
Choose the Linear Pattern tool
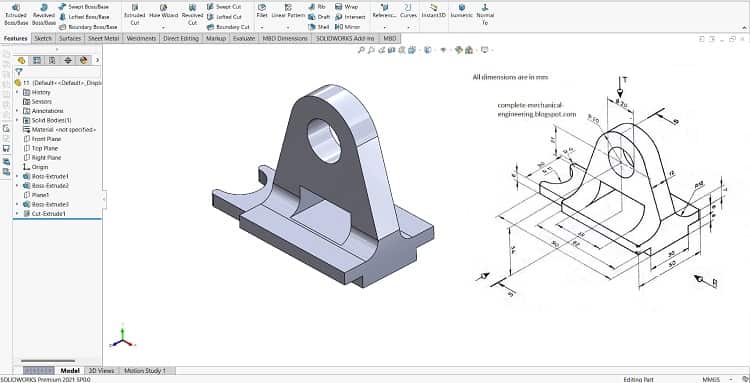pyautogui.click(x=288, y=11)
